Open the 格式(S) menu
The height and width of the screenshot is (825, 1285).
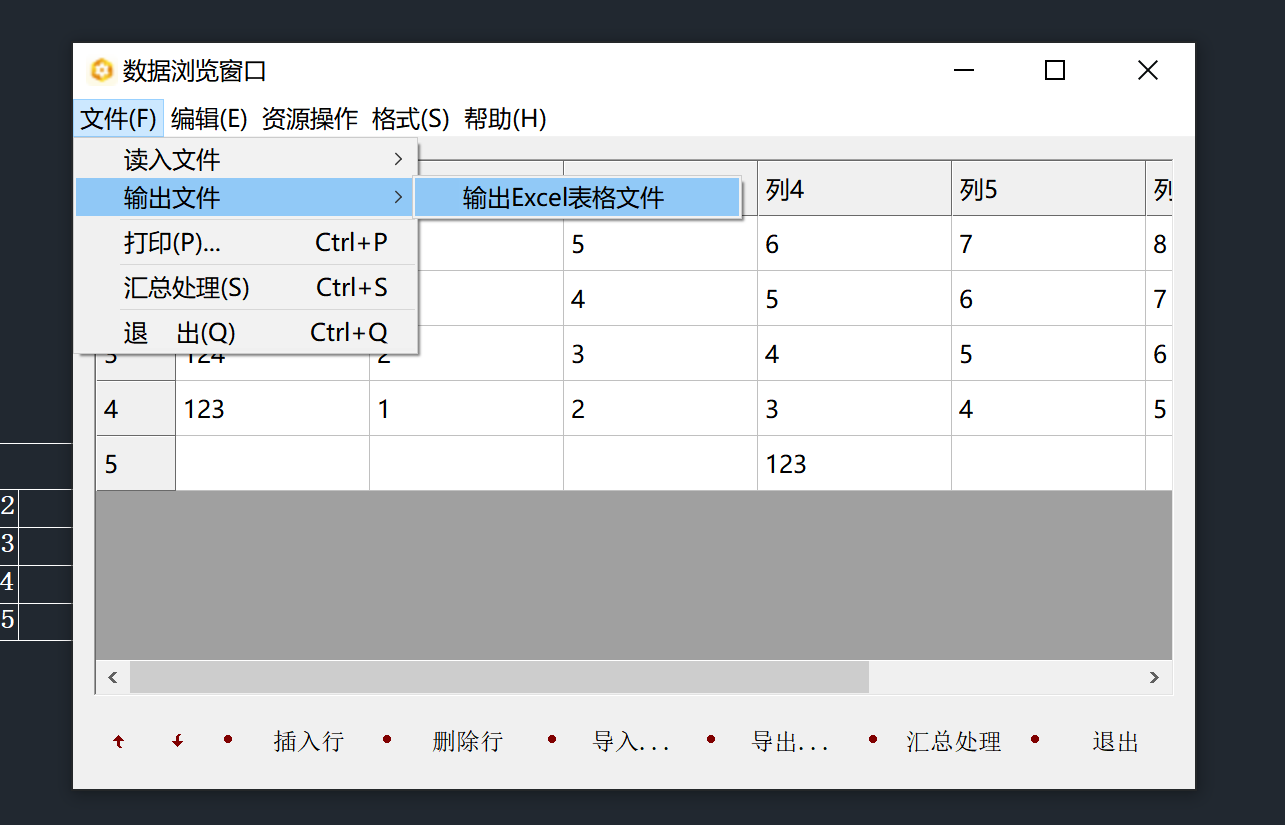coord(410,119)
